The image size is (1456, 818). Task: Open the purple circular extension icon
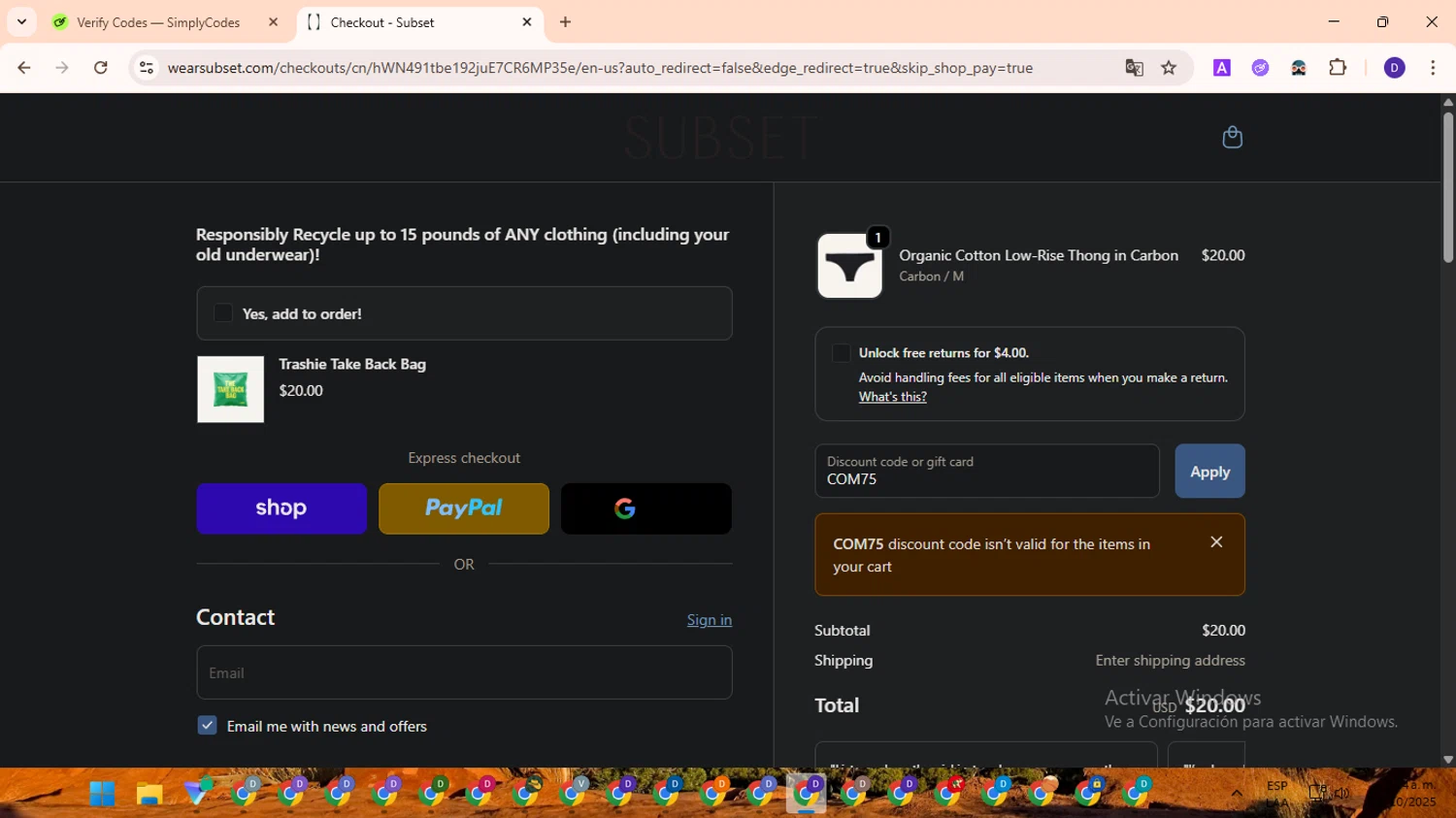1260,68
